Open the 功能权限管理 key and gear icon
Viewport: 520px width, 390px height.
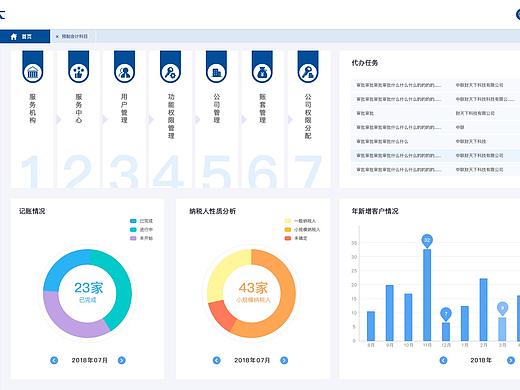click(x=170, y=72)
